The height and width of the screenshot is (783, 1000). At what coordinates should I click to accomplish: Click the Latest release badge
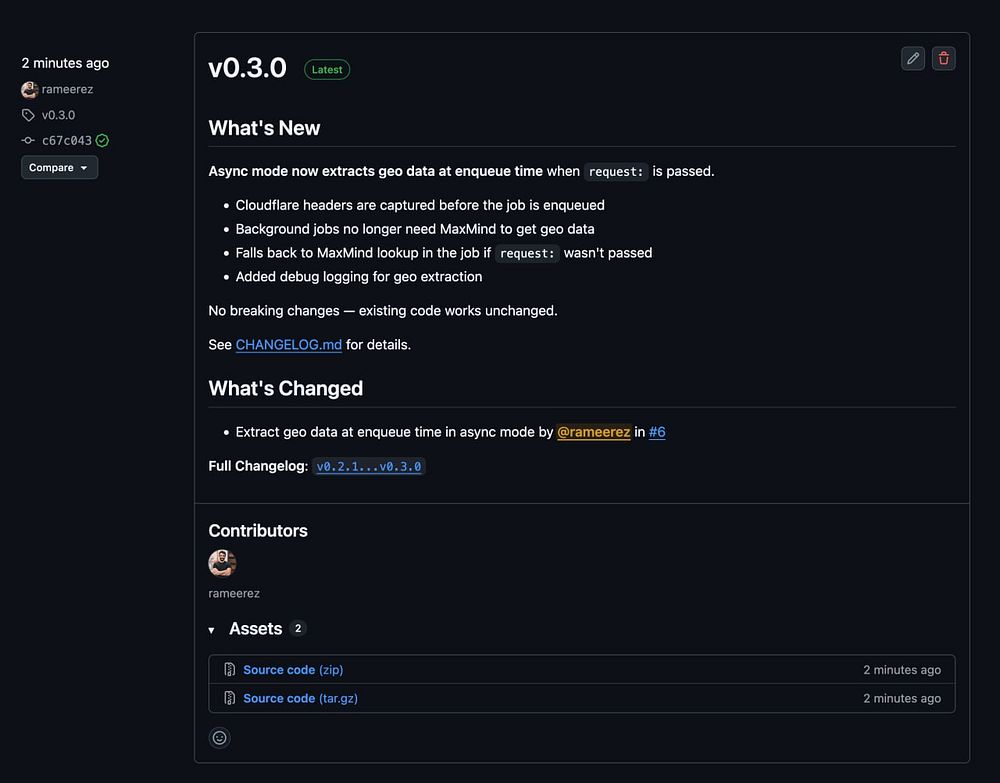327,70
